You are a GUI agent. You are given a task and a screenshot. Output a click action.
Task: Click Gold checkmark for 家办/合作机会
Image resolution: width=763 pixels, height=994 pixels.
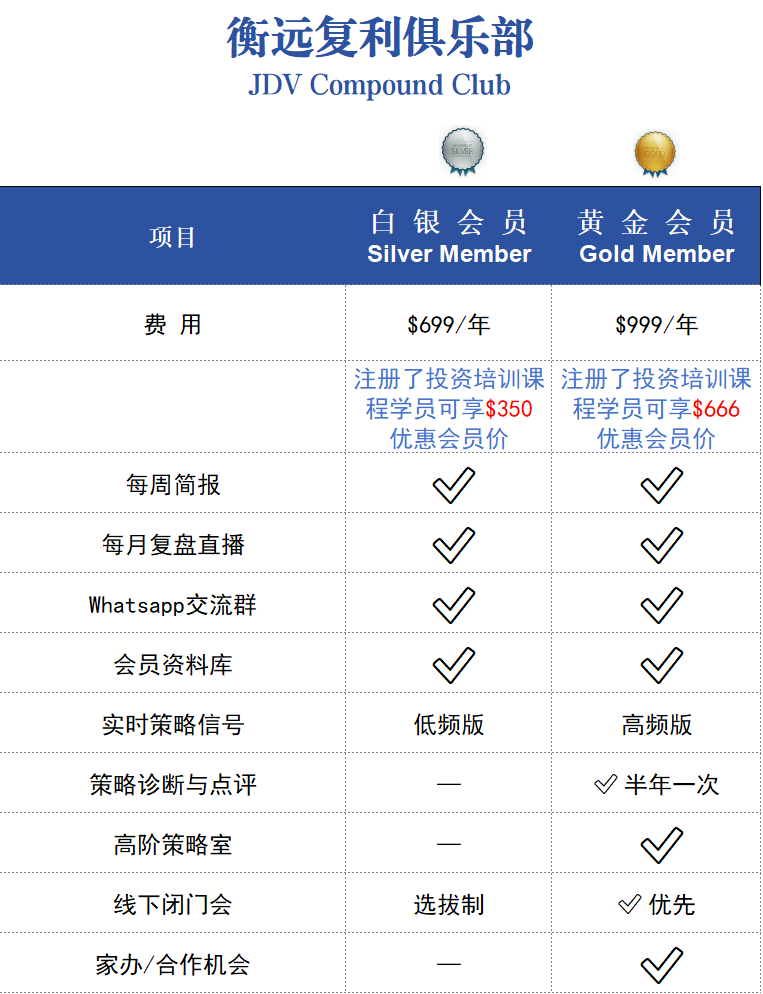pyautogui.click(x=661, y=965)
